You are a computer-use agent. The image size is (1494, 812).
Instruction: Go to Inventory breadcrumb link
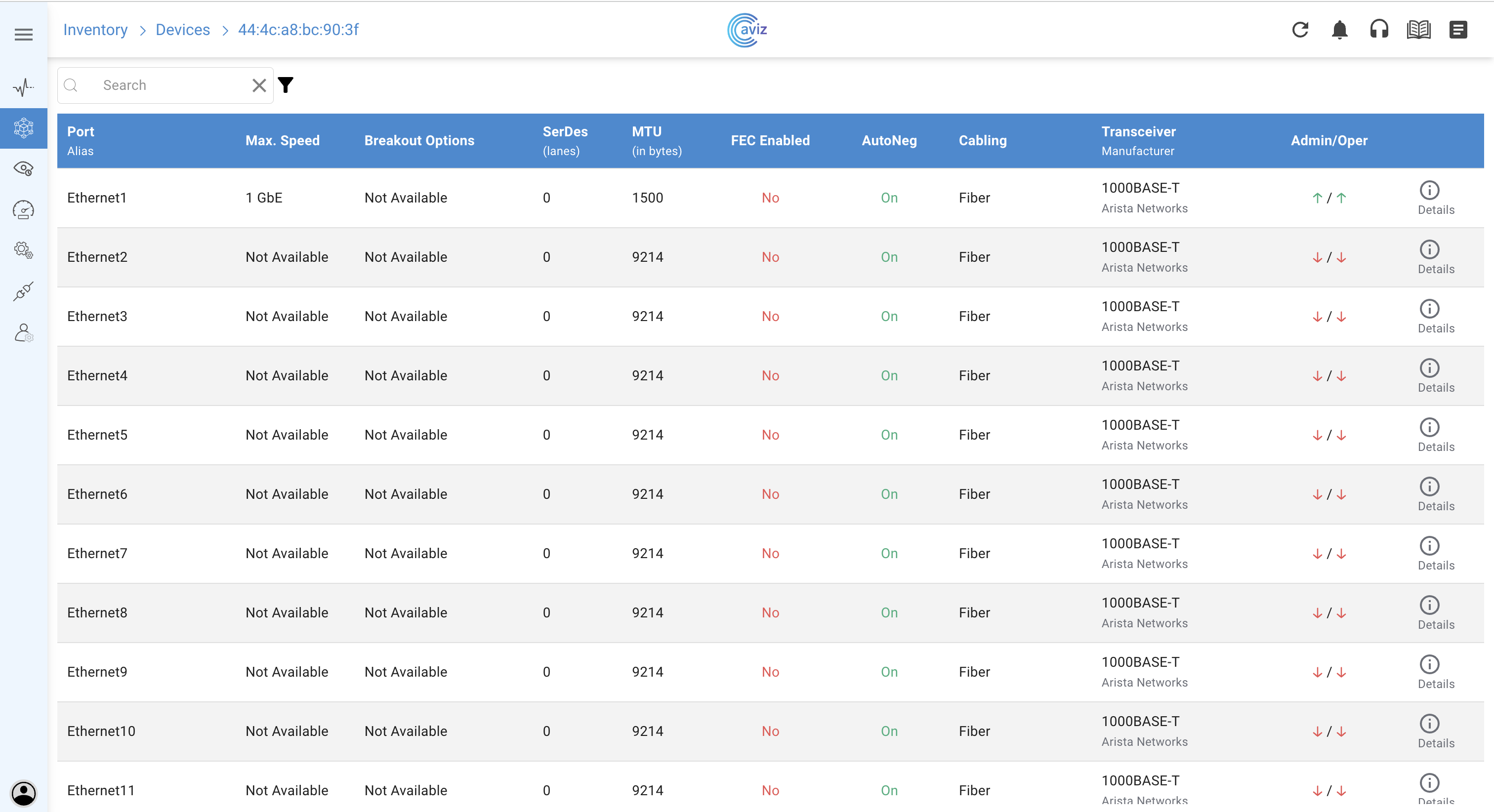pos(95,30)
